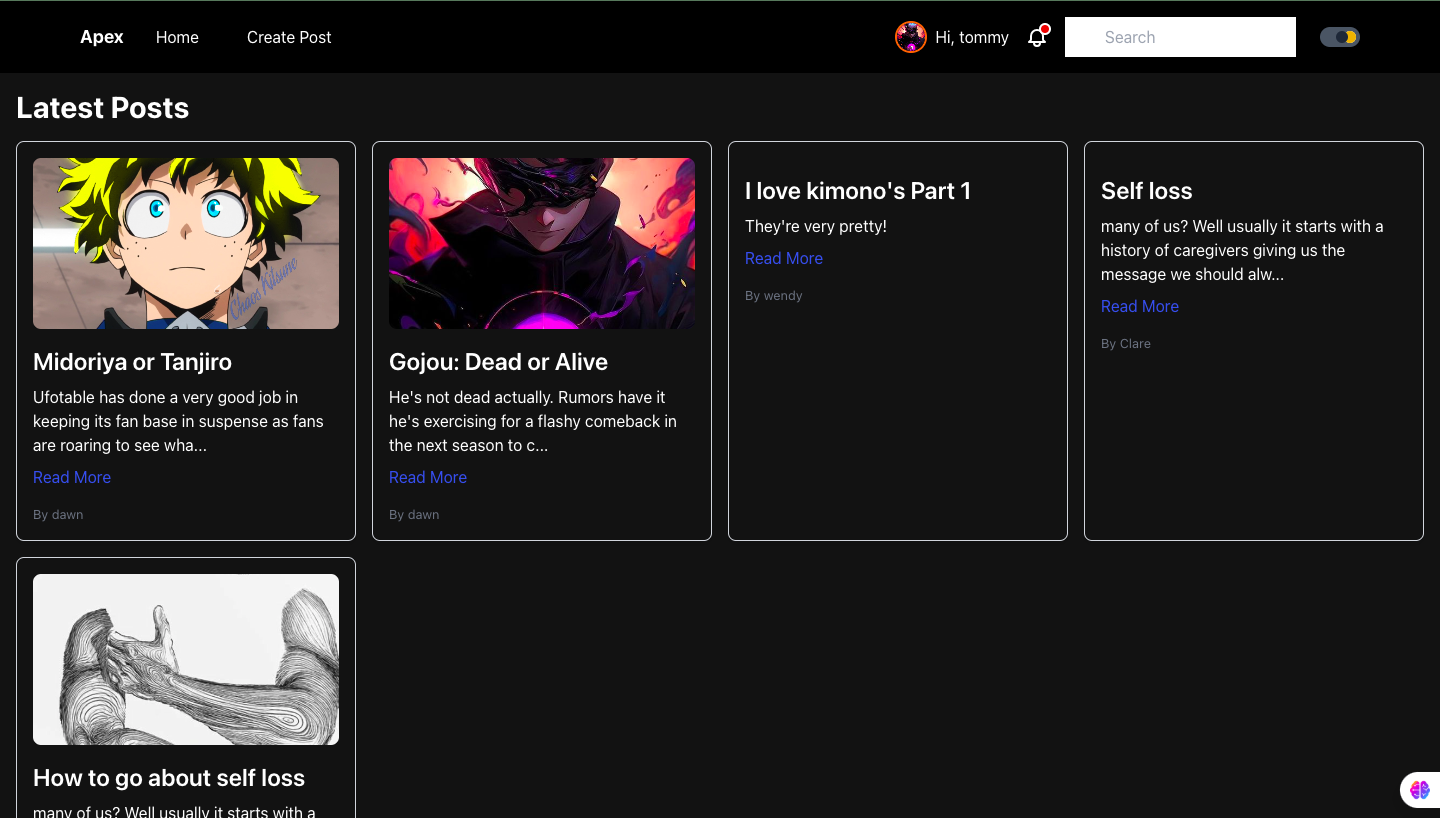Click 'By Clare' author label
Image resolution: width=1440 pixels, height=818 pixels.
pyautogui.click(x=1126, y=343)
